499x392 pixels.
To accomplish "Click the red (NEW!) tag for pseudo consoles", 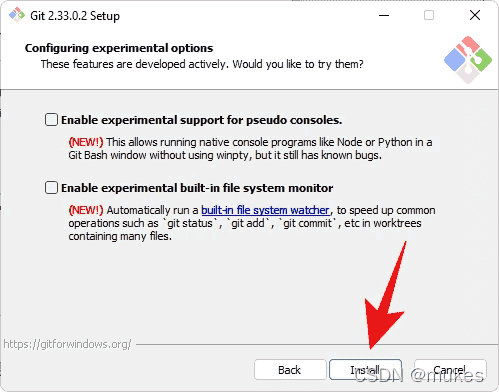I will pos(86,142).
